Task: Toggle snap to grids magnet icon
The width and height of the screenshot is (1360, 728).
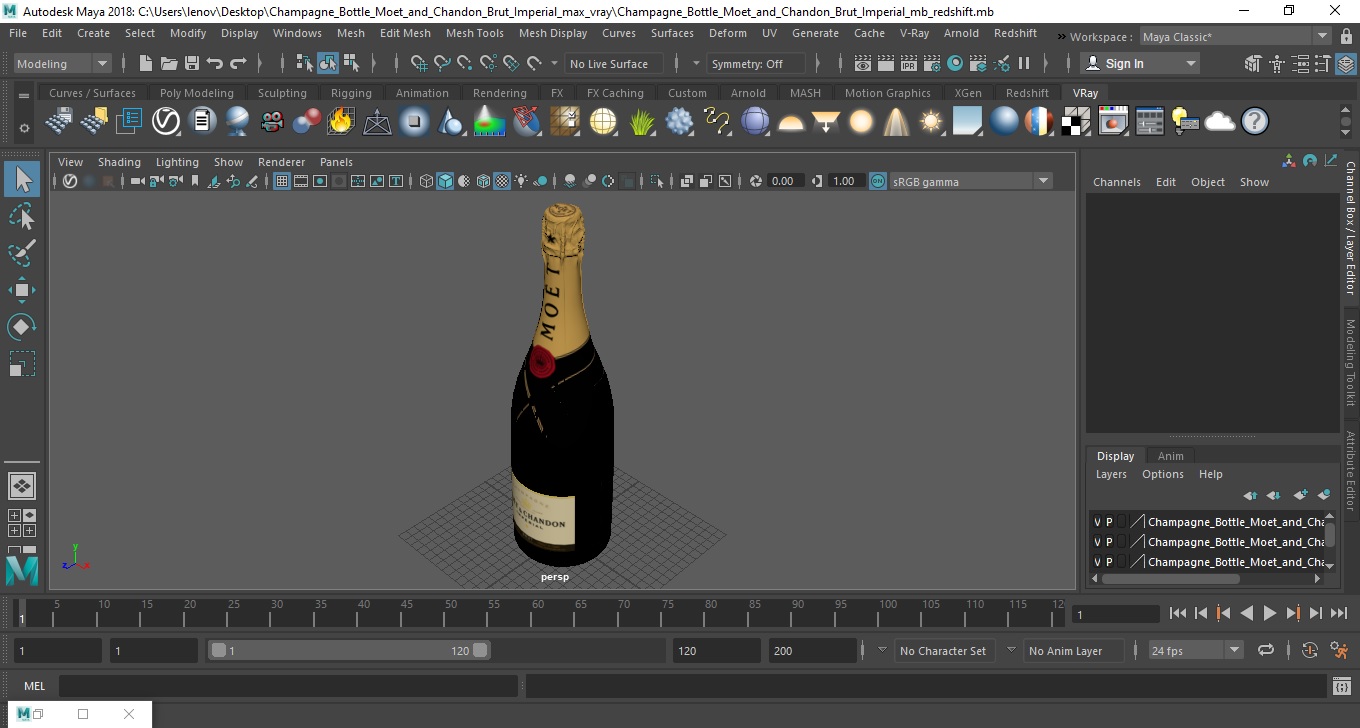Action: click(419, 63)
